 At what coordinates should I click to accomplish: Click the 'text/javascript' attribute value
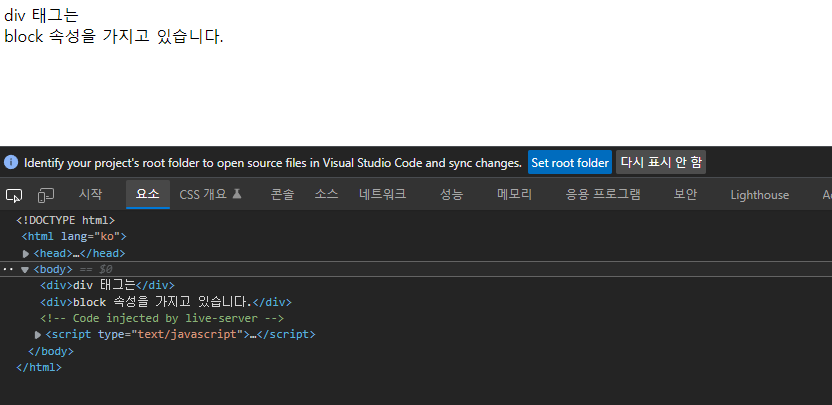pos(187,335)
